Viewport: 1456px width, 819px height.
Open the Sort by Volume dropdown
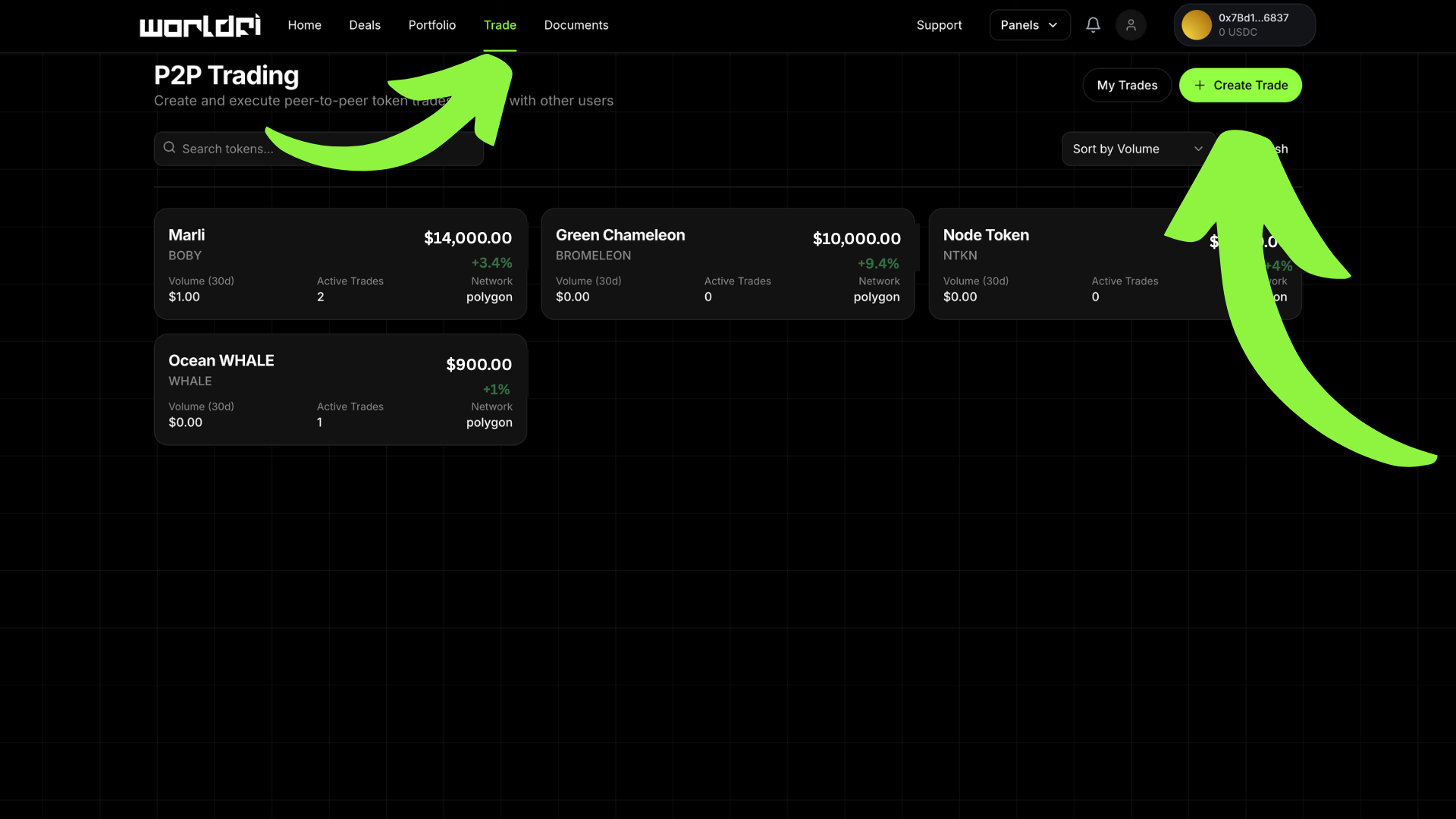point(1136,149)
